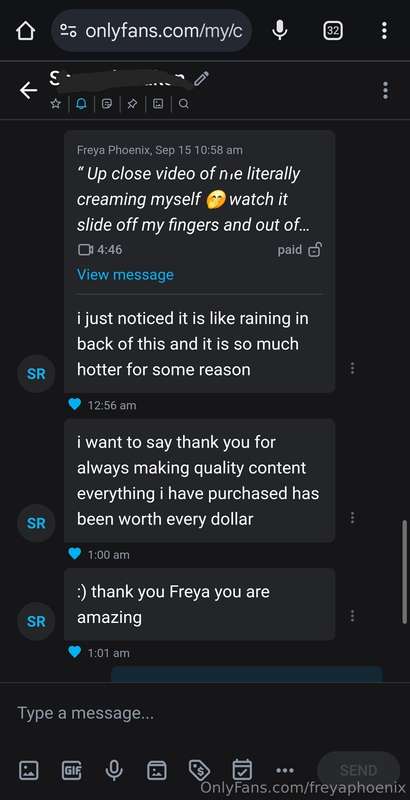Toggle the star favorite icon in chat header
Viewport: 410px width, 800px height.
pos(56,104)
